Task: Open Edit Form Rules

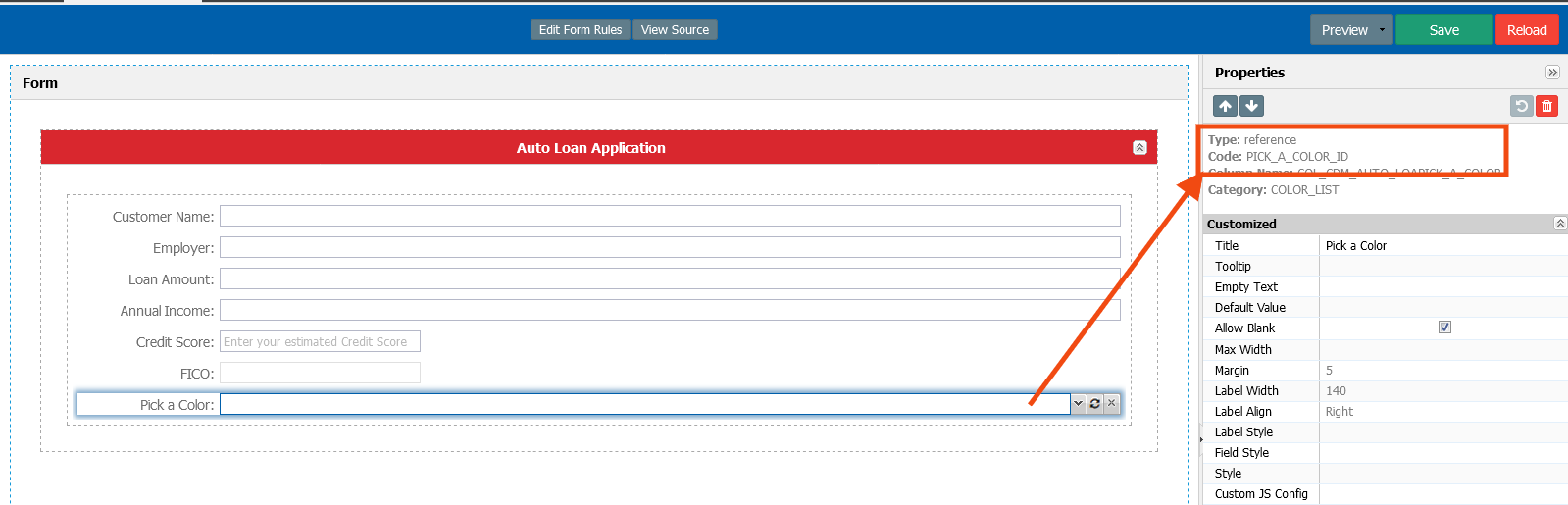Action: (x=581, y=30)
